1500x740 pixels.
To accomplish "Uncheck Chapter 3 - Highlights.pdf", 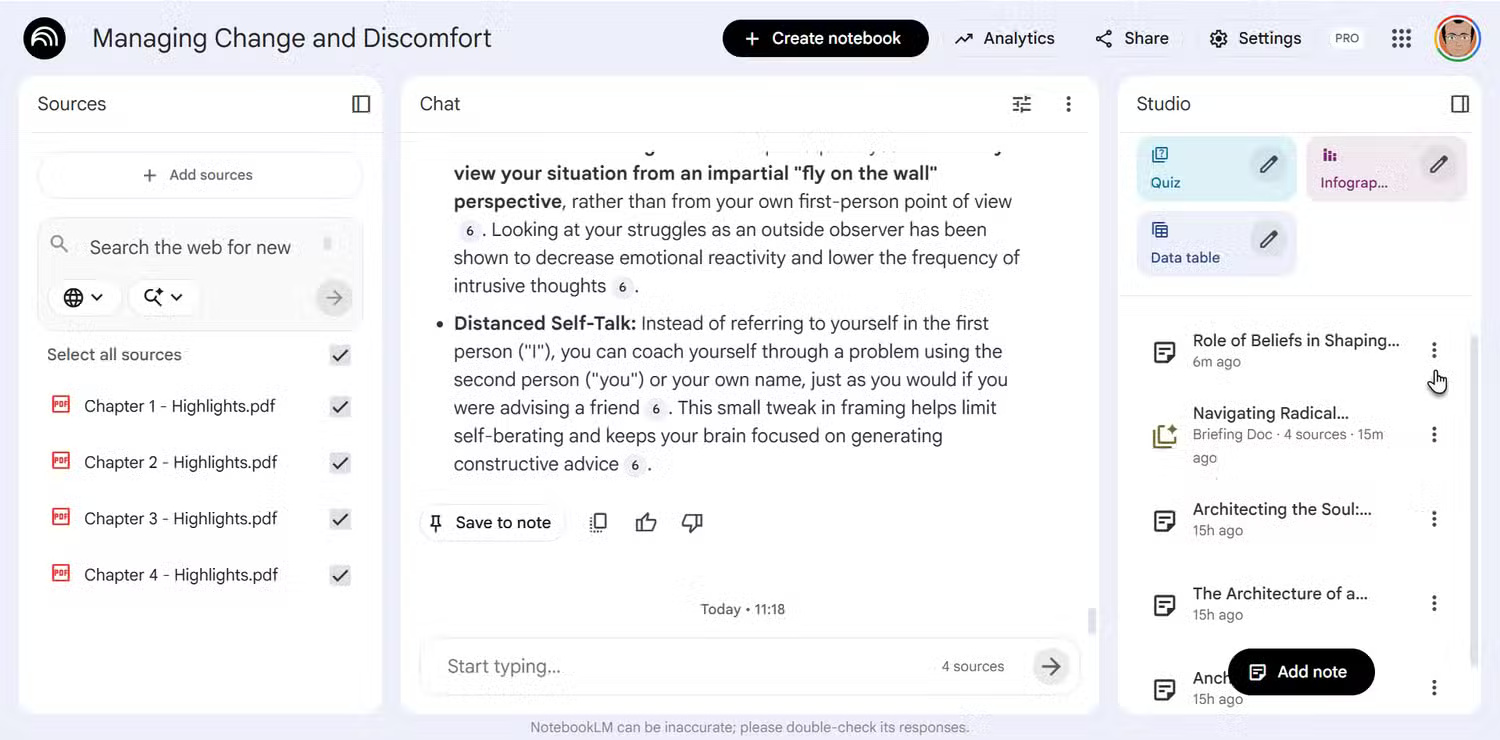I will [340, 519].
